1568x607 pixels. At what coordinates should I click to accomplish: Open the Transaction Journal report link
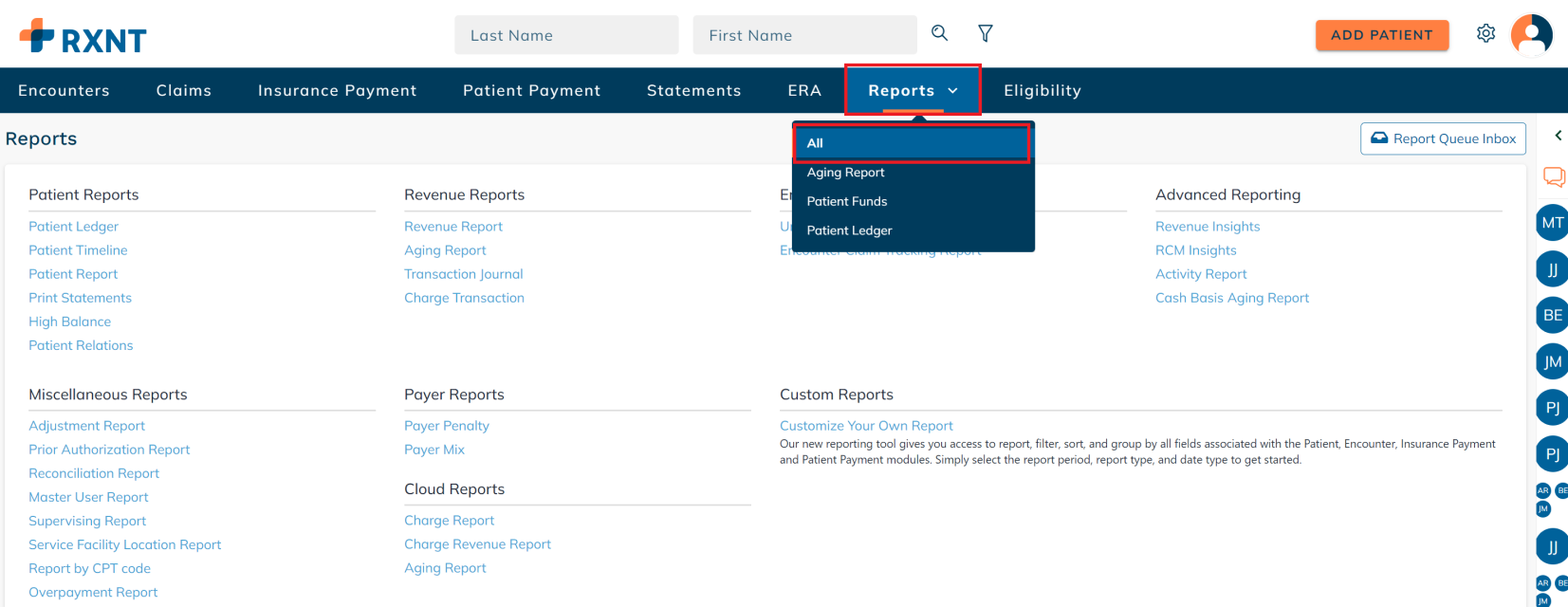(x=463, y=274)
